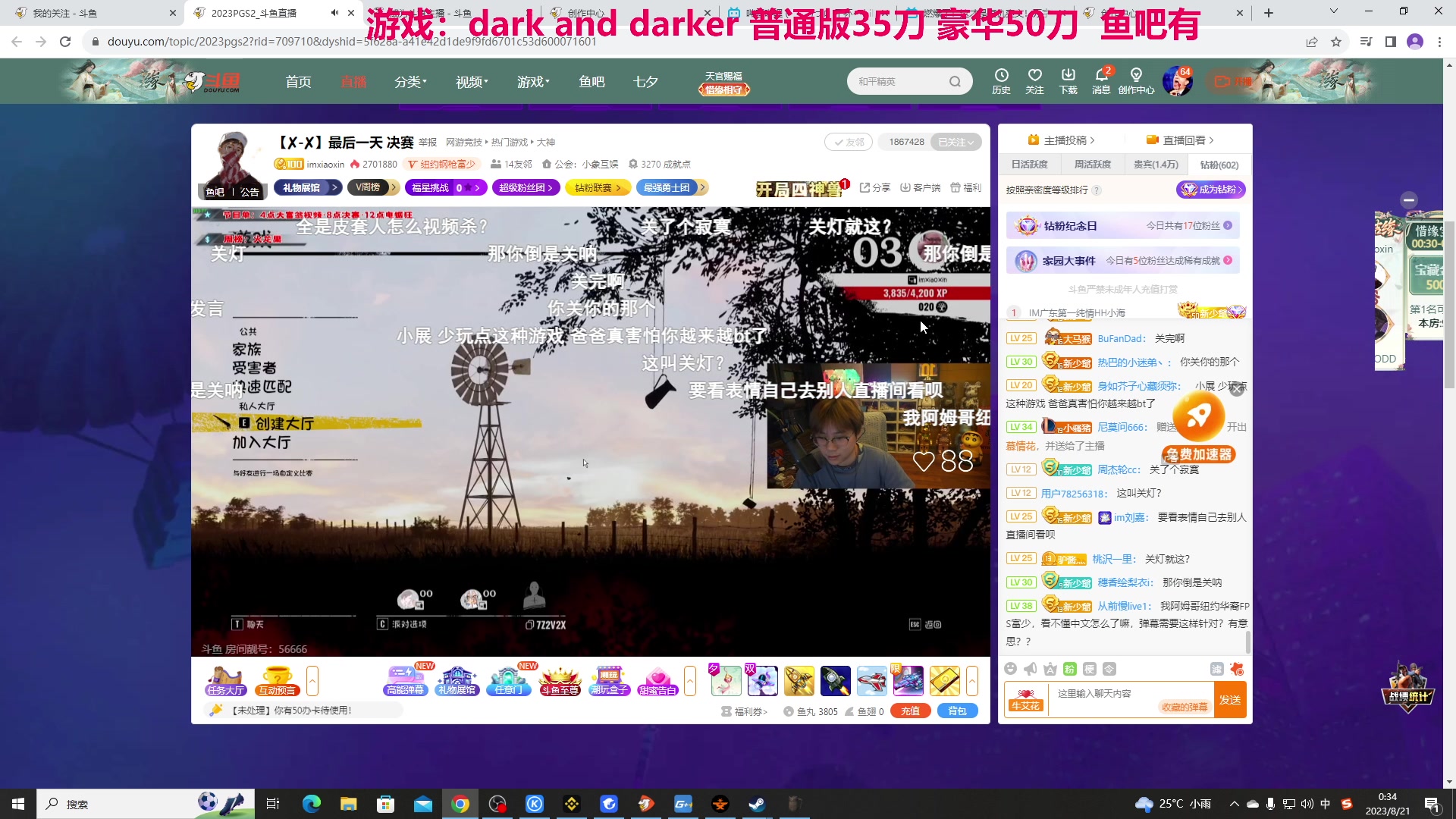Click 成为钻粉 button
The height and width of the screenshot is (819, 1456).
1210,190
